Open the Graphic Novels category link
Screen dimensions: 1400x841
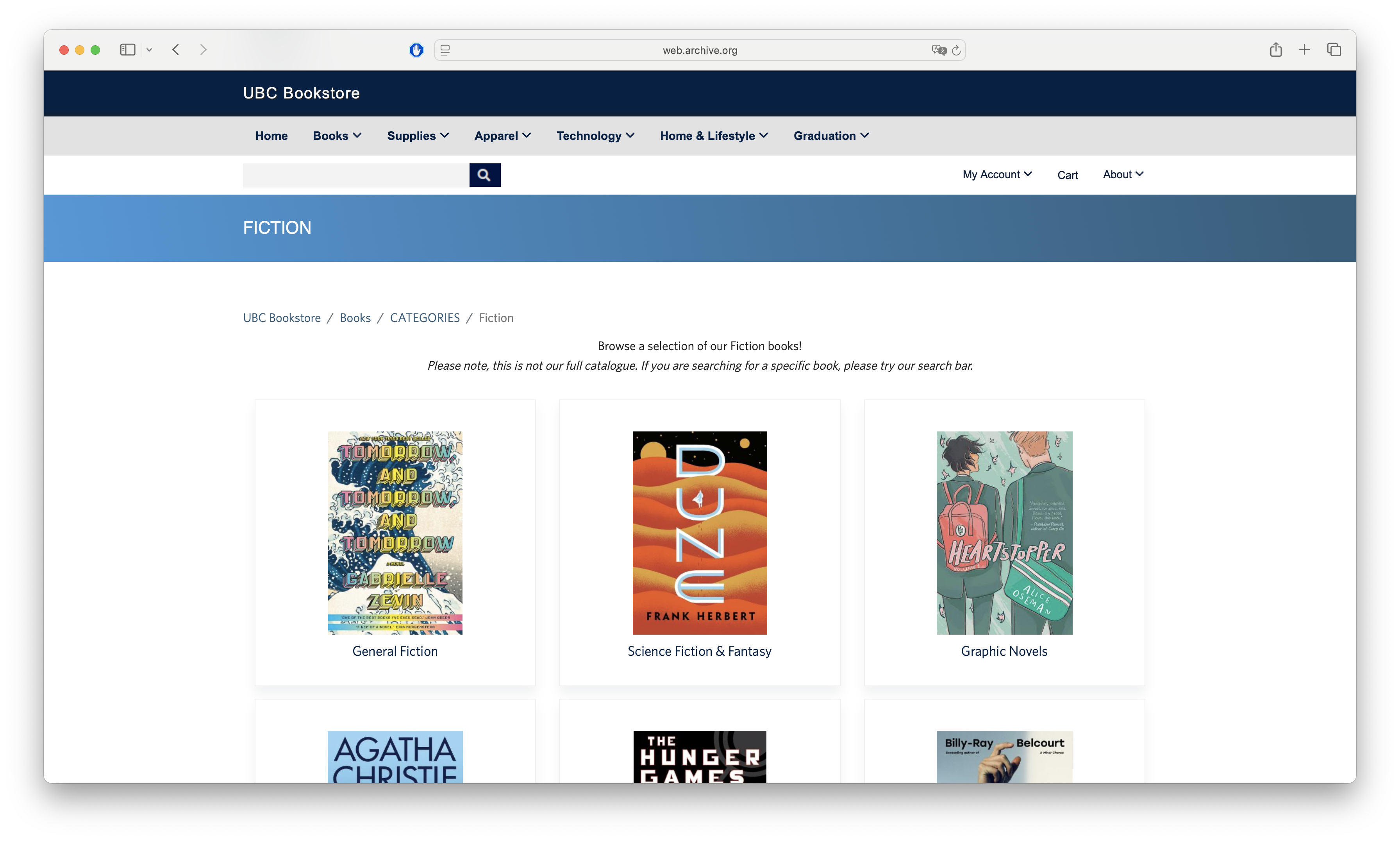[1004, 652]
